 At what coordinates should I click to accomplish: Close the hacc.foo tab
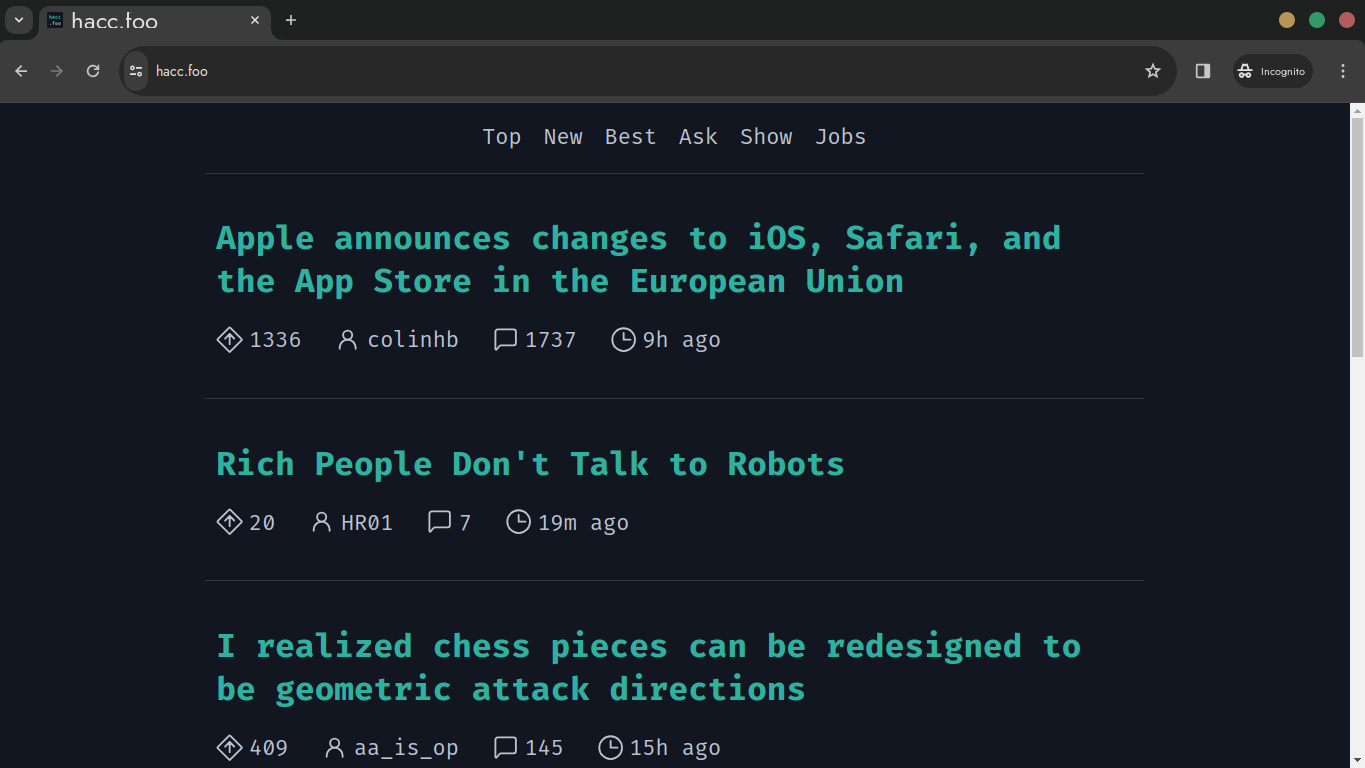point(255,20)
